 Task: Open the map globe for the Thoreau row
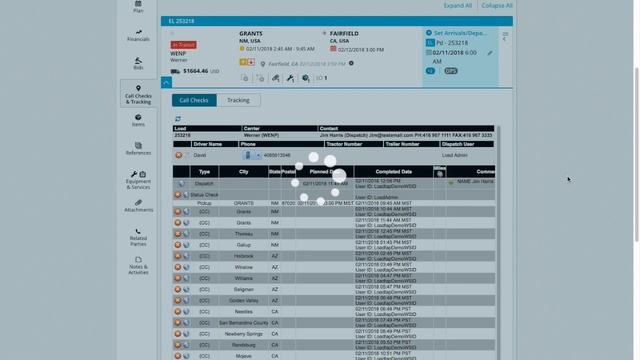[186, 234]
